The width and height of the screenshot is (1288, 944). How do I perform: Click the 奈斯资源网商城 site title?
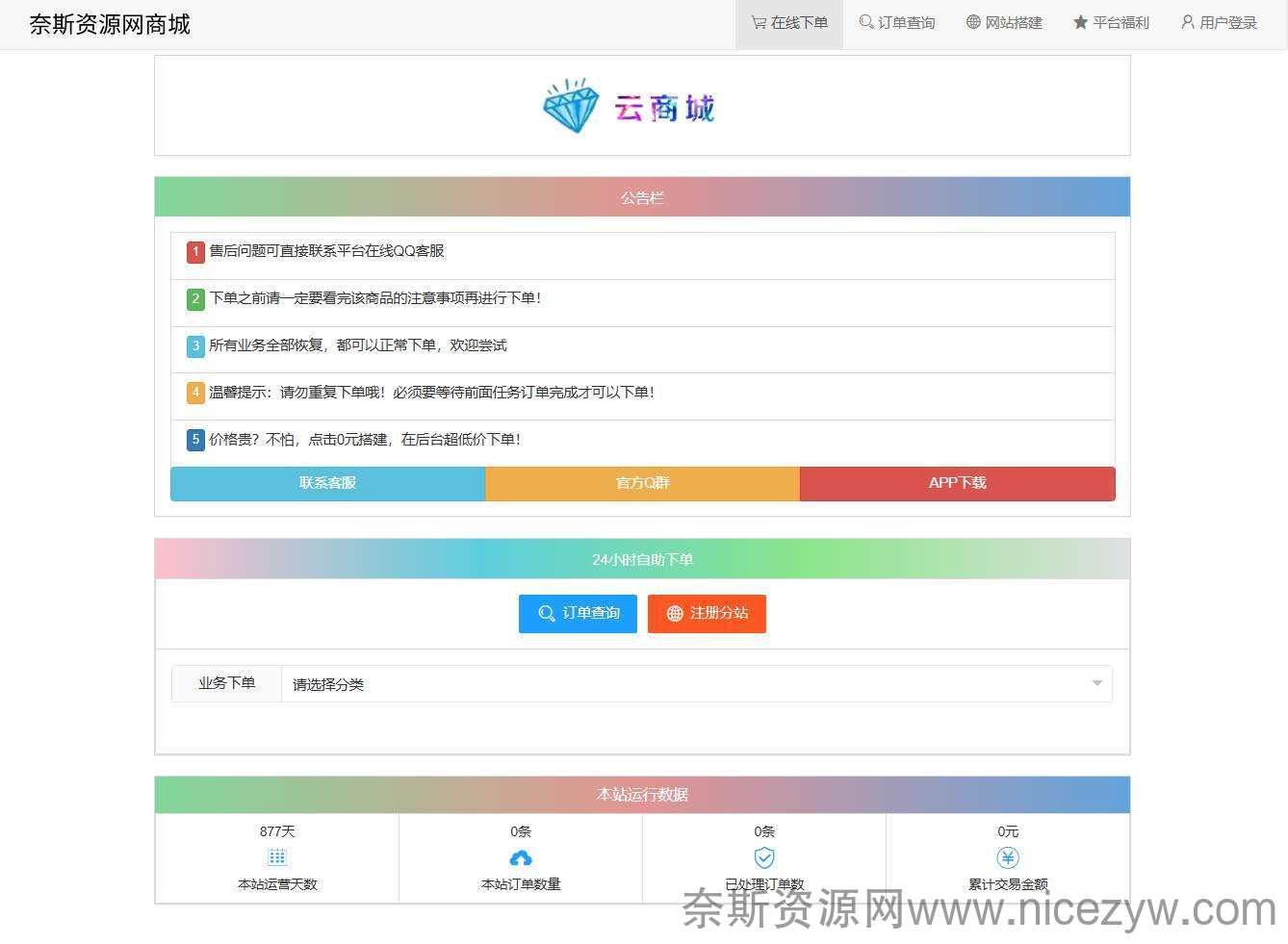(110, 24)
